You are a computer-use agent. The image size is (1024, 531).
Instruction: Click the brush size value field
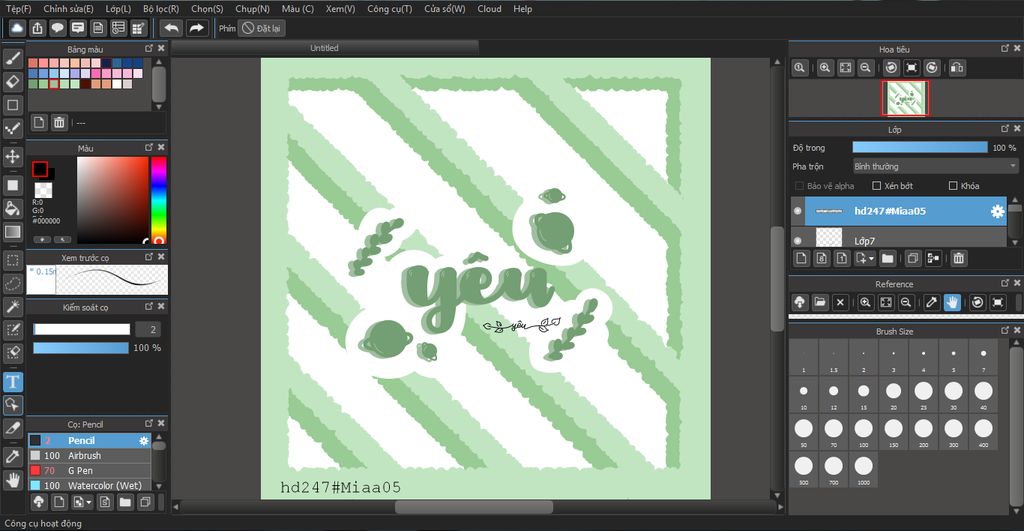pos(148,329)
